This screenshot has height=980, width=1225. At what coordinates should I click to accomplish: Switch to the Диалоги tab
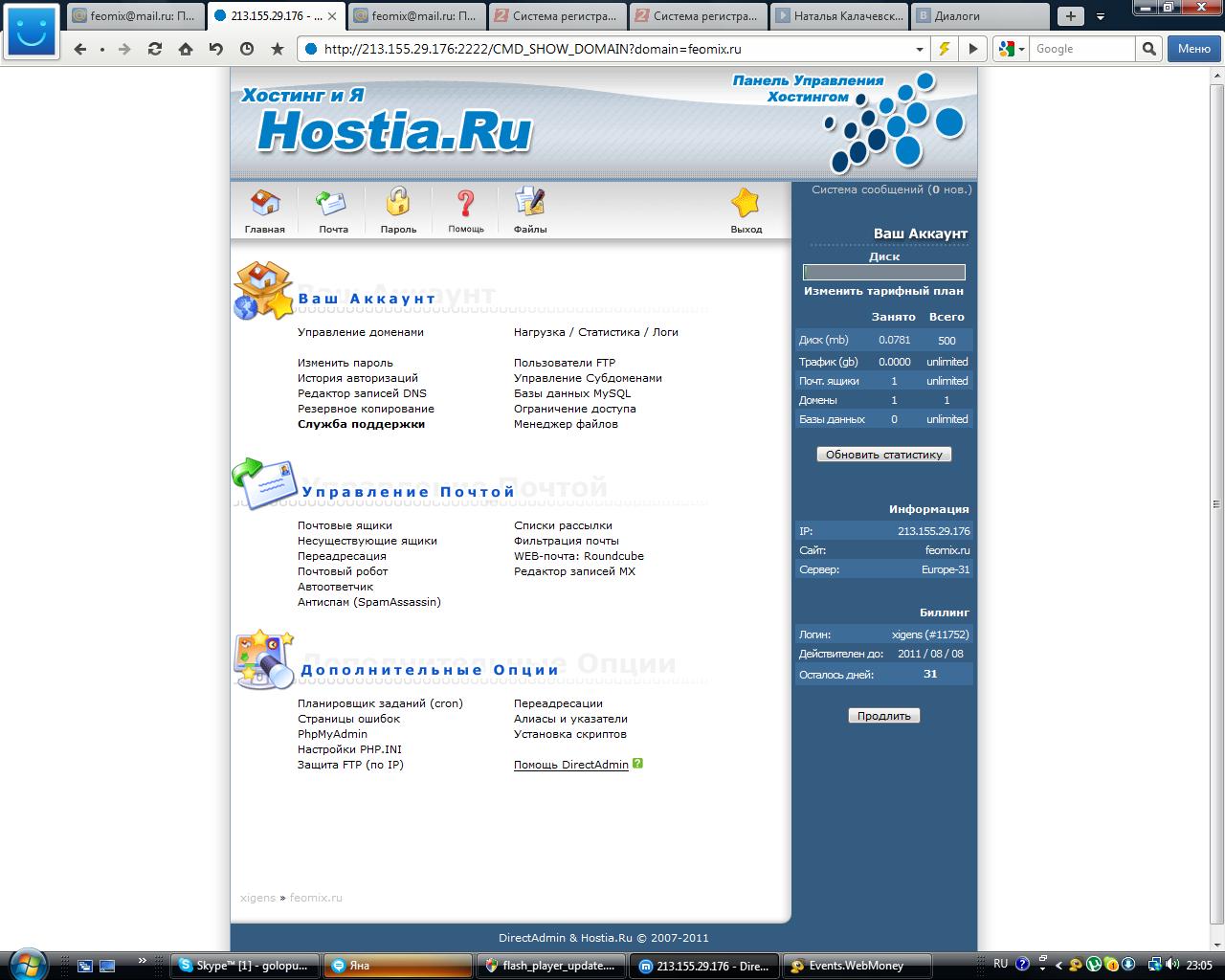980,15
